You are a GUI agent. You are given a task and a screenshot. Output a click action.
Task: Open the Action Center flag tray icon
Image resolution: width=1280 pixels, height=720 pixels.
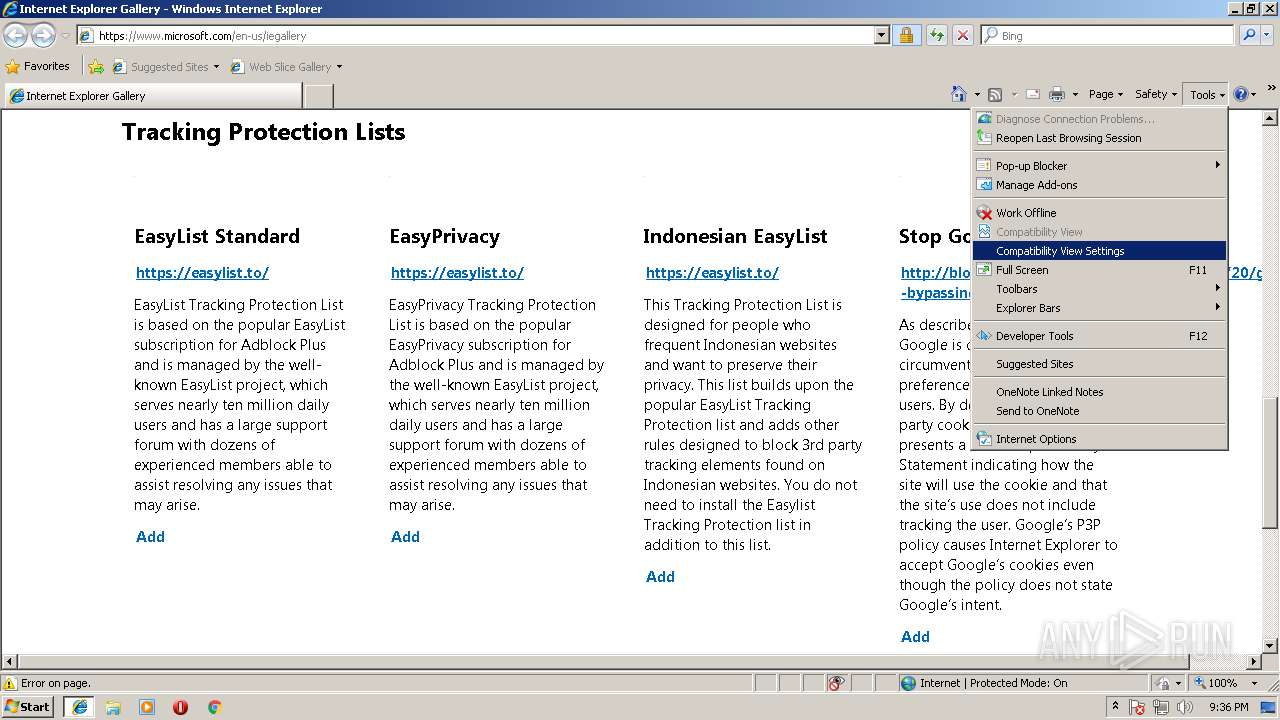1137,707
